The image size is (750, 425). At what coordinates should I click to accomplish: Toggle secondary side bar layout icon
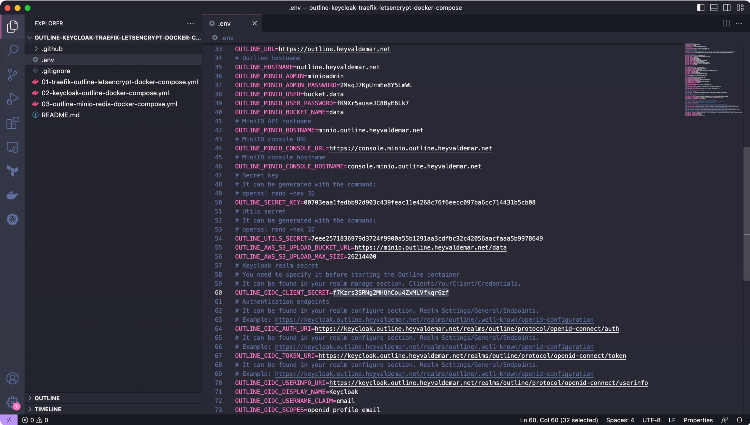click(x=727, y=8)
